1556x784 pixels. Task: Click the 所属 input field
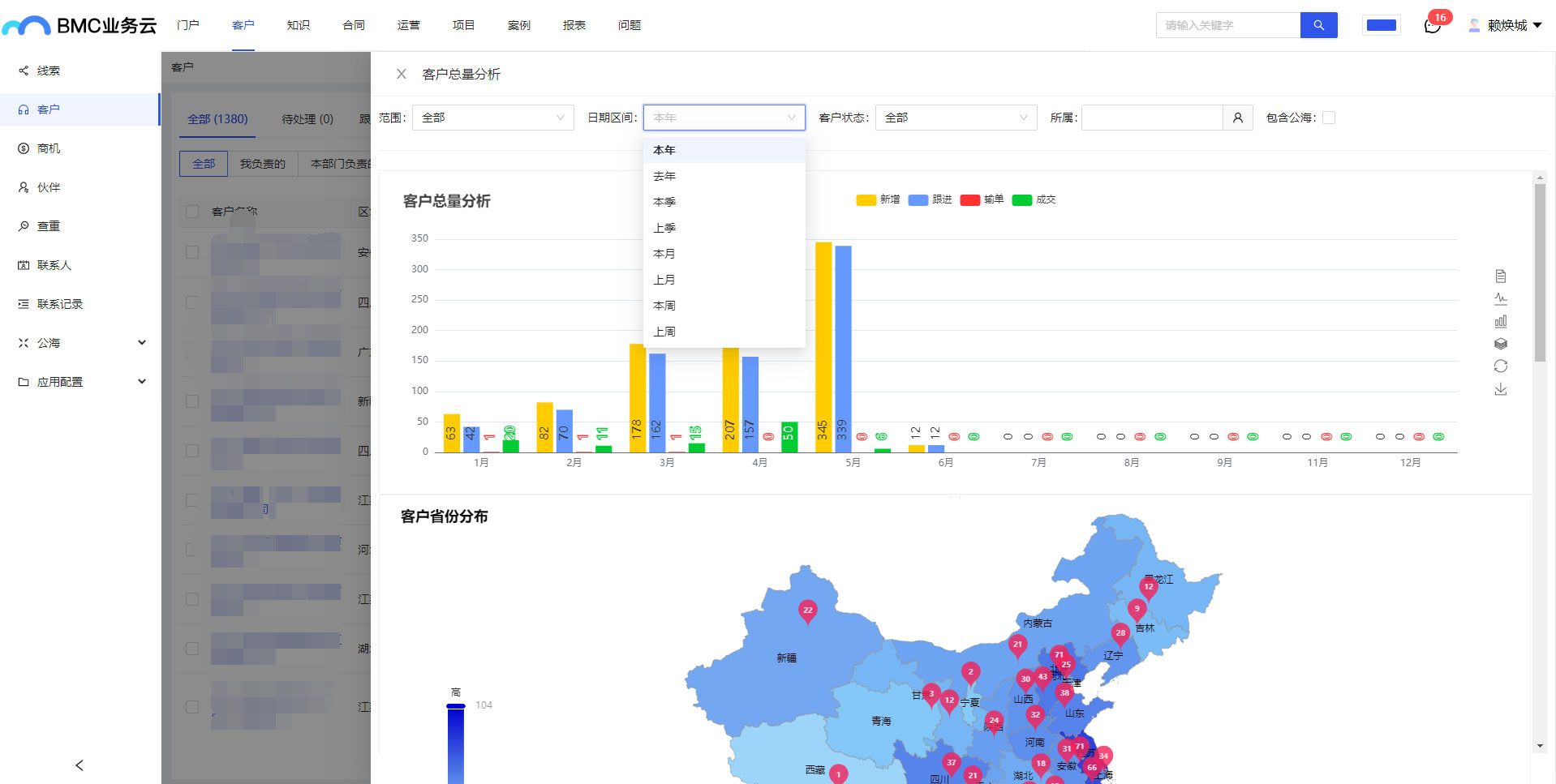[x=1152, y=118]
